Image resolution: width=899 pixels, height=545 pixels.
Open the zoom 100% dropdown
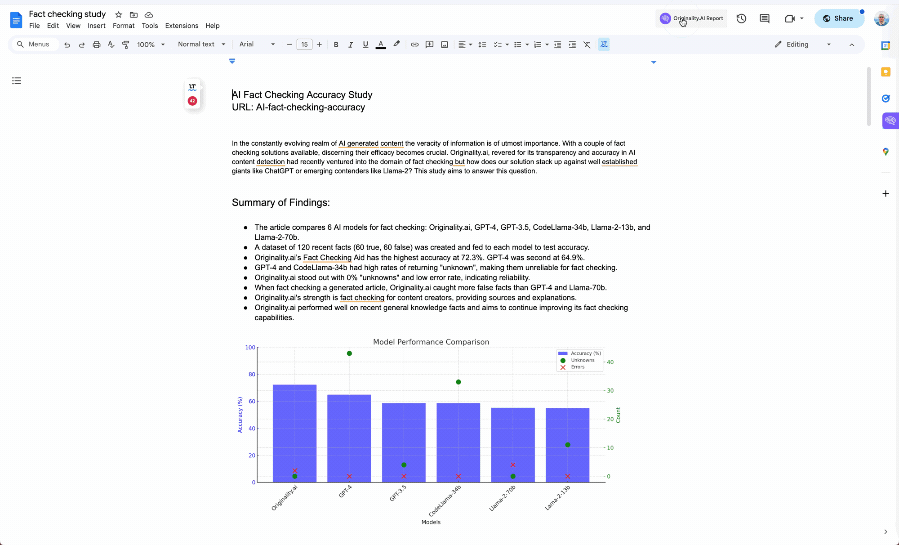click(151, 45)
